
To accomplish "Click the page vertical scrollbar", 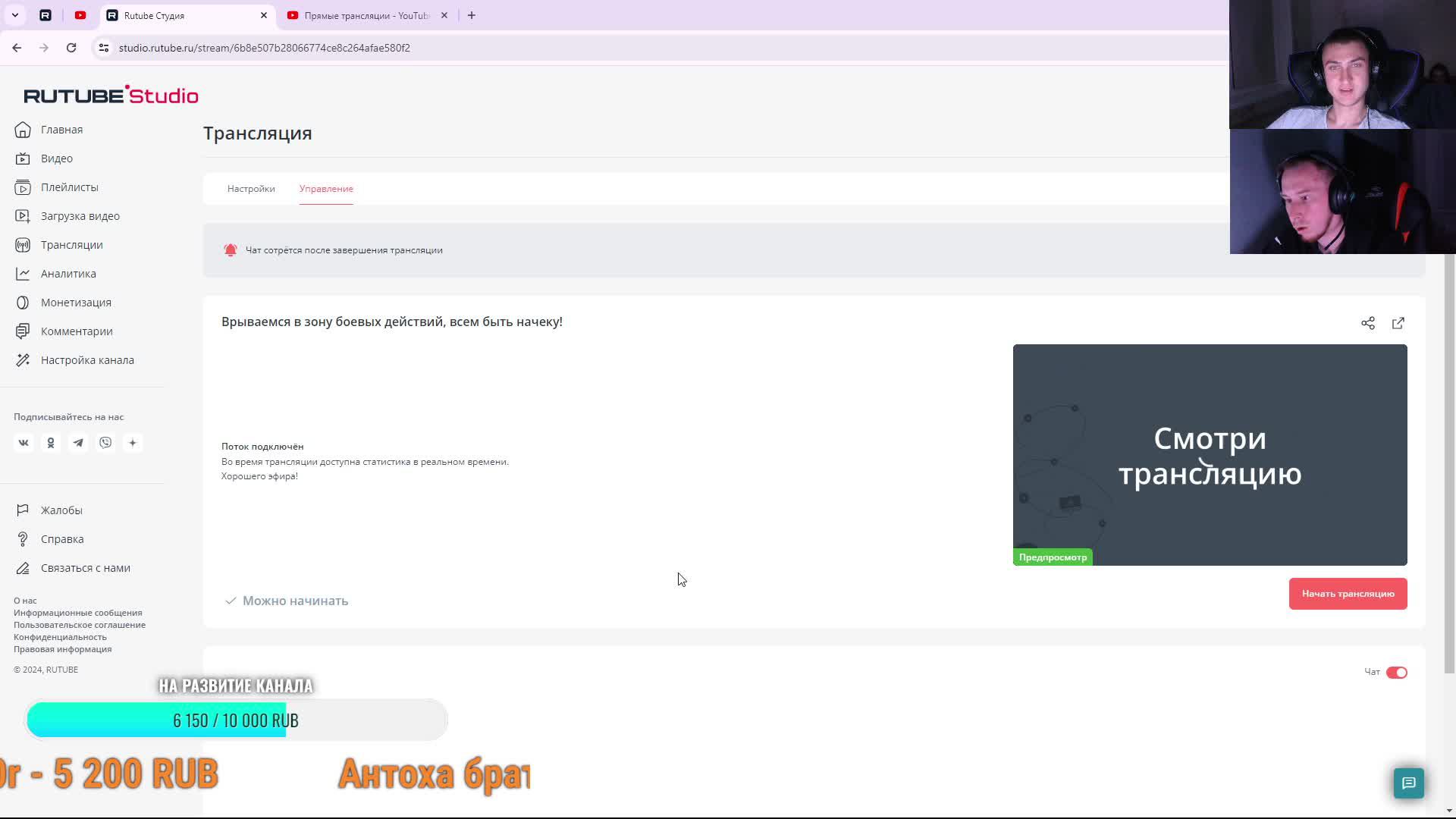I will pyautogui.click(x=1449, y=463).
